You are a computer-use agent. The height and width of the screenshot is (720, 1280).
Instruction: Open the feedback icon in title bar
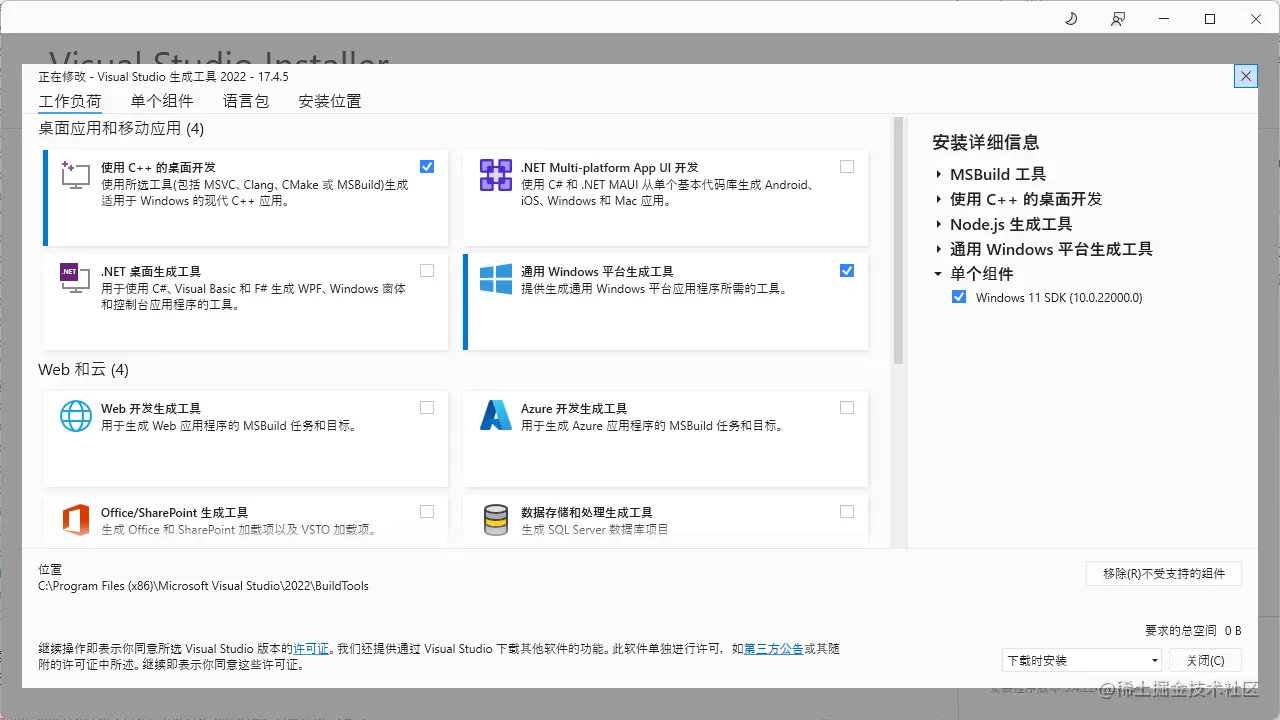(1118, 19)
